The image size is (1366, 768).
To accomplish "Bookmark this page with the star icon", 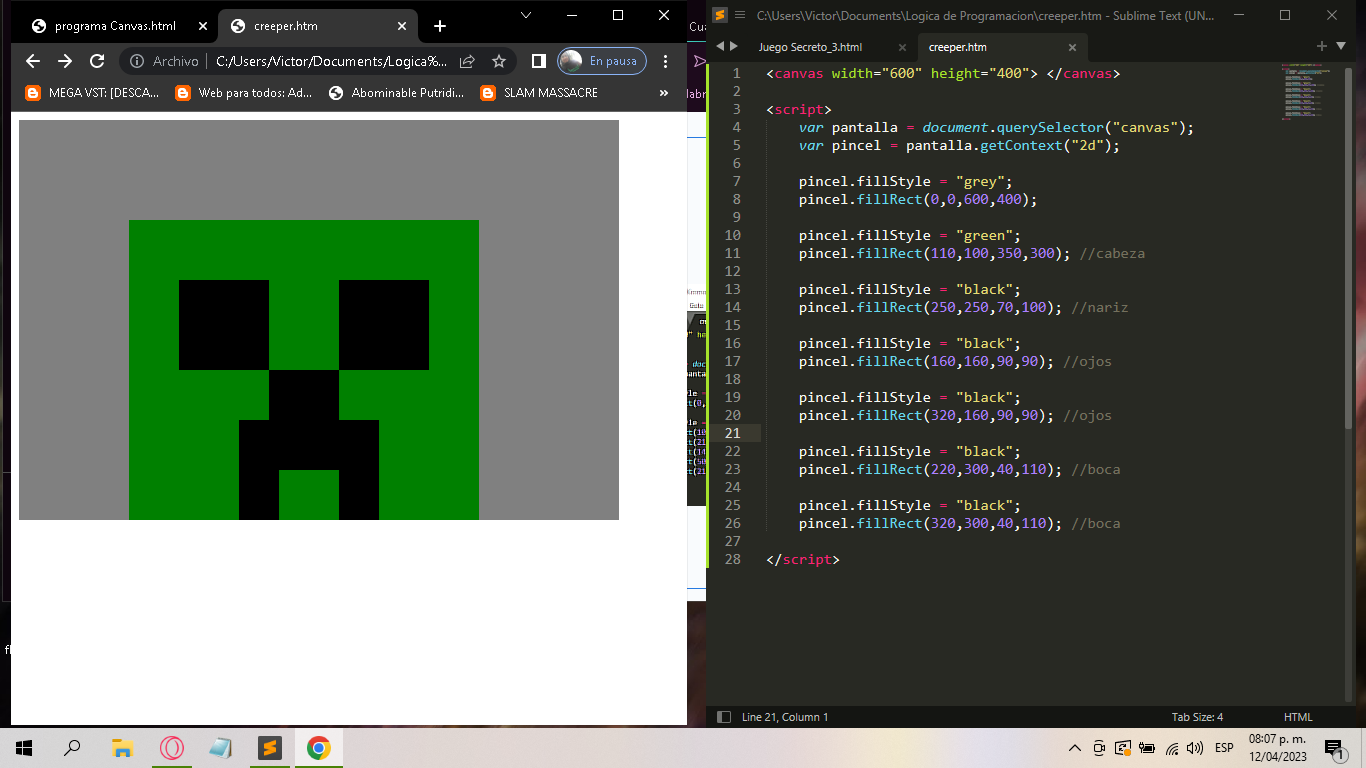I will 499,61.
